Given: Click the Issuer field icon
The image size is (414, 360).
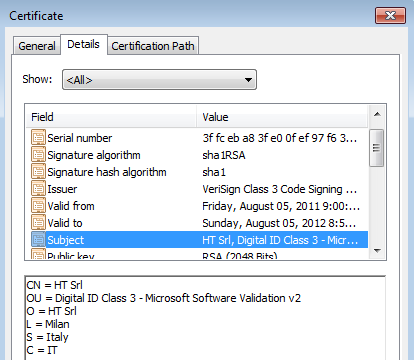Looking at the screenshot, I should click(x=38, y=189).
